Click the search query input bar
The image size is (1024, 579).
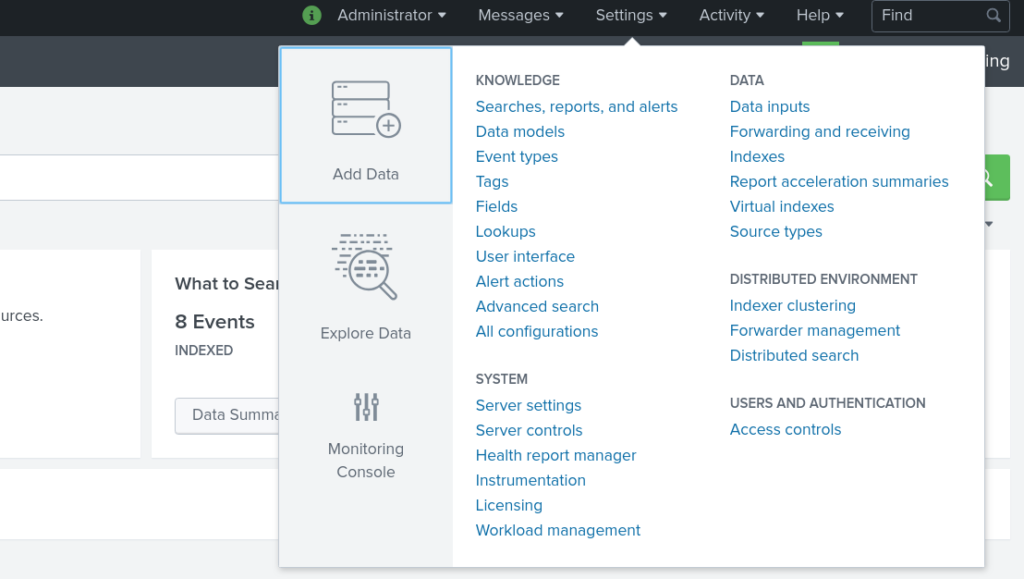click(x=139, y=178)
